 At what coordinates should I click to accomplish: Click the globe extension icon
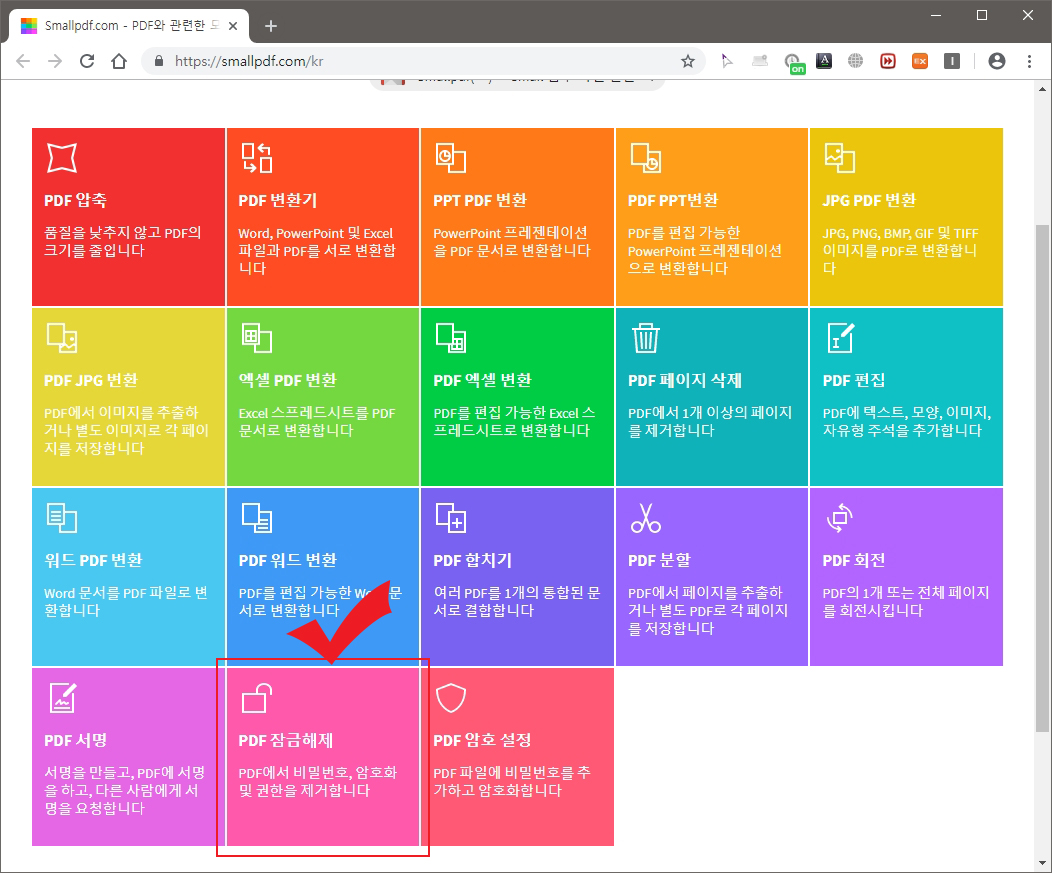point(855,61)
